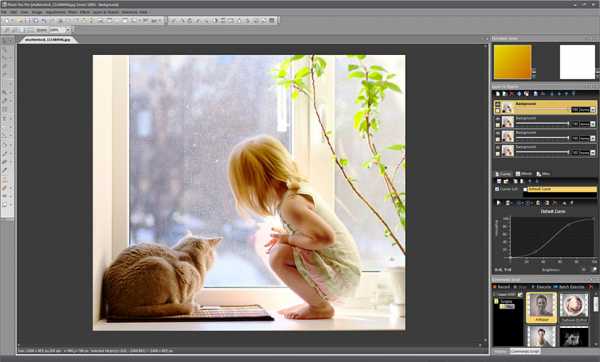The width and height of the screenshot is (600, 362).
Task: Switch to the Curves tab
Action: [x=503, y=174]
